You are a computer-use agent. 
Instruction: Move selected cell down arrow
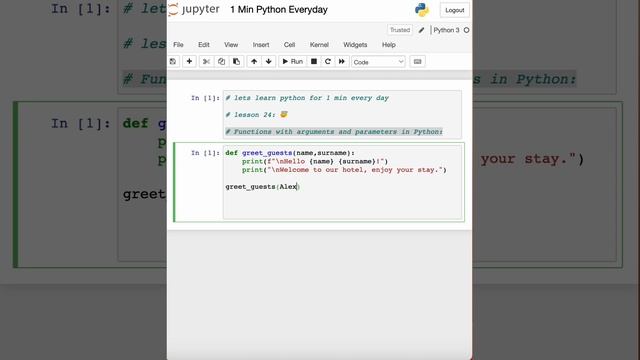point(269,62)
